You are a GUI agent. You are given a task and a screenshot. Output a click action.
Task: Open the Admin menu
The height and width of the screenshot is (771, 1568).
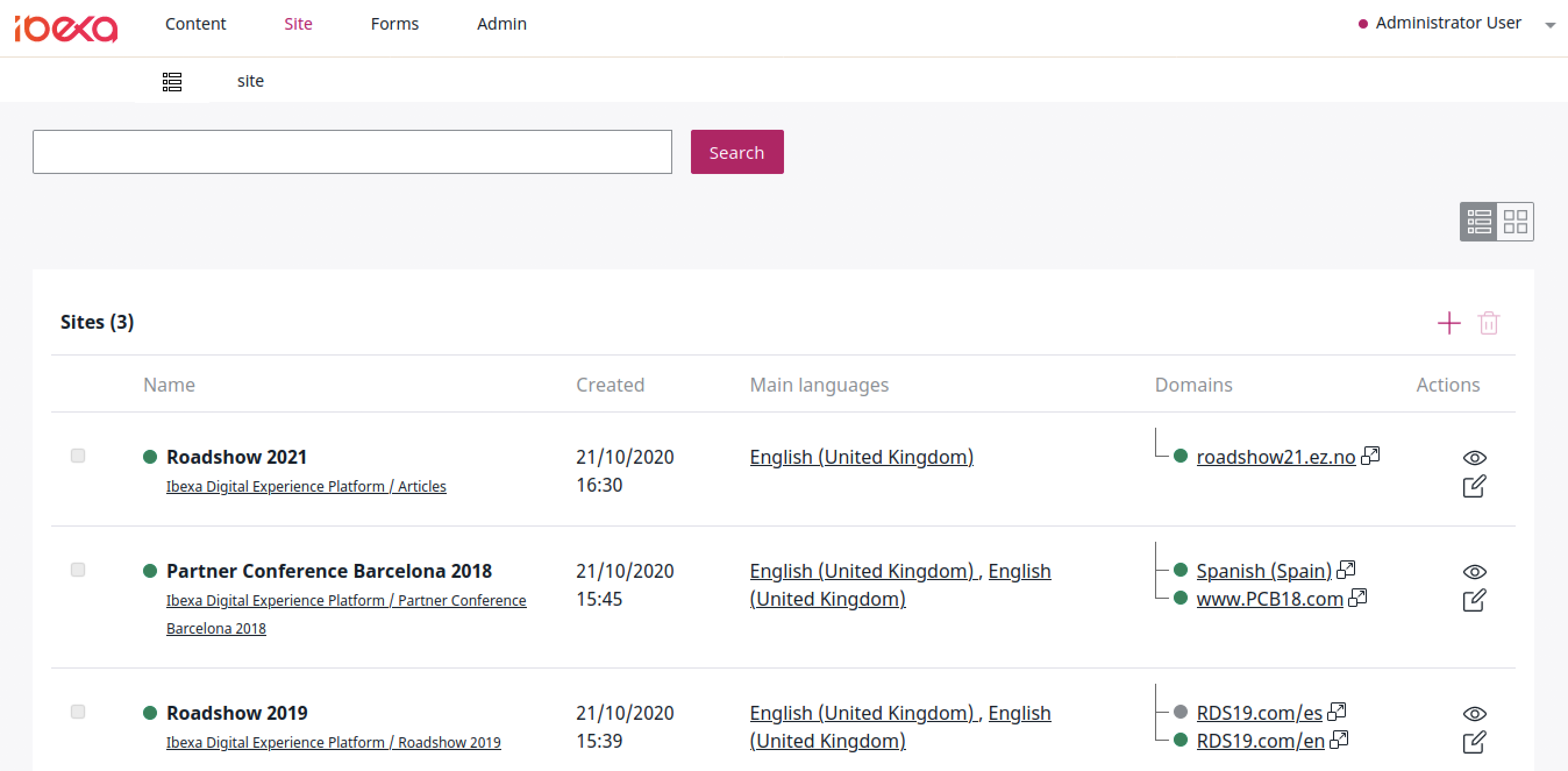[x=501, y=24]
